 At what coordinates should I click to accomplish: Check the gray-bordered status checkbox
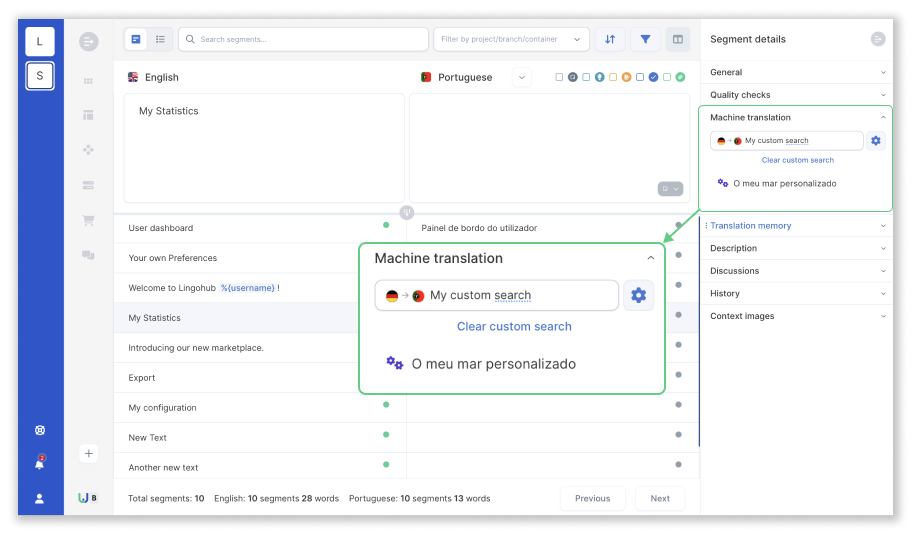click(559, 77)
